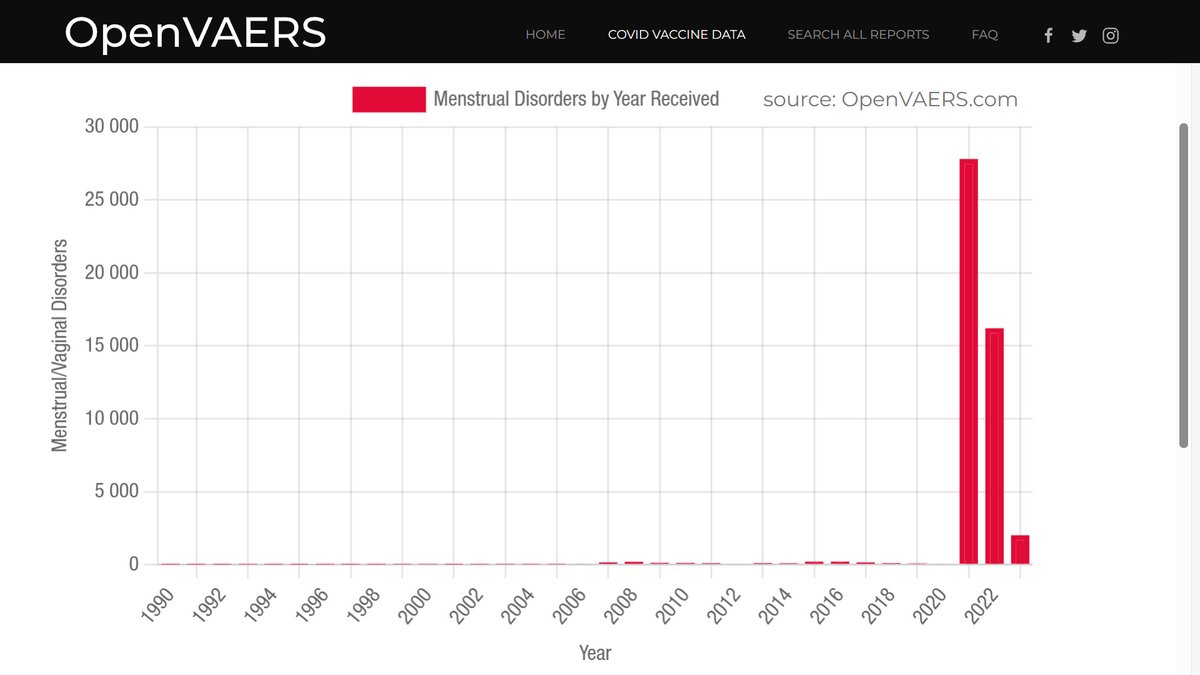Image resolution: width=1200 pixels, height=675 pixels.
Task: Open the COVID VACCINE DATA menu
Action: coord(677,35)
